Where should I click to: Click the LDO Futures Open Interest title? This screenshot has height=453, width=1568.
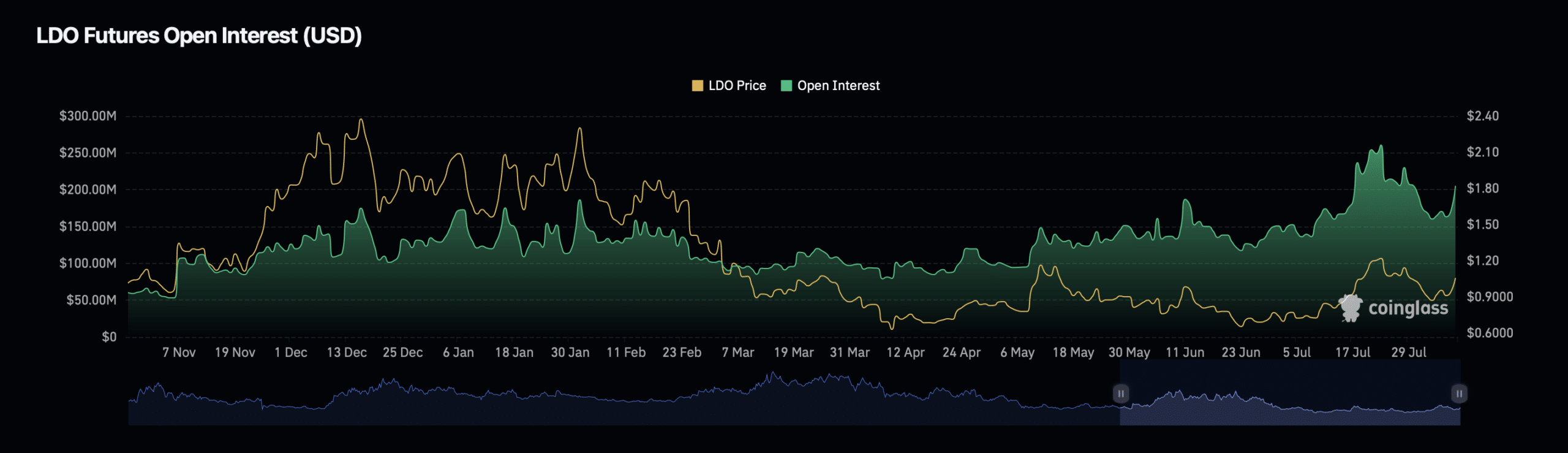pyautogui.click(x=199, y=36)
